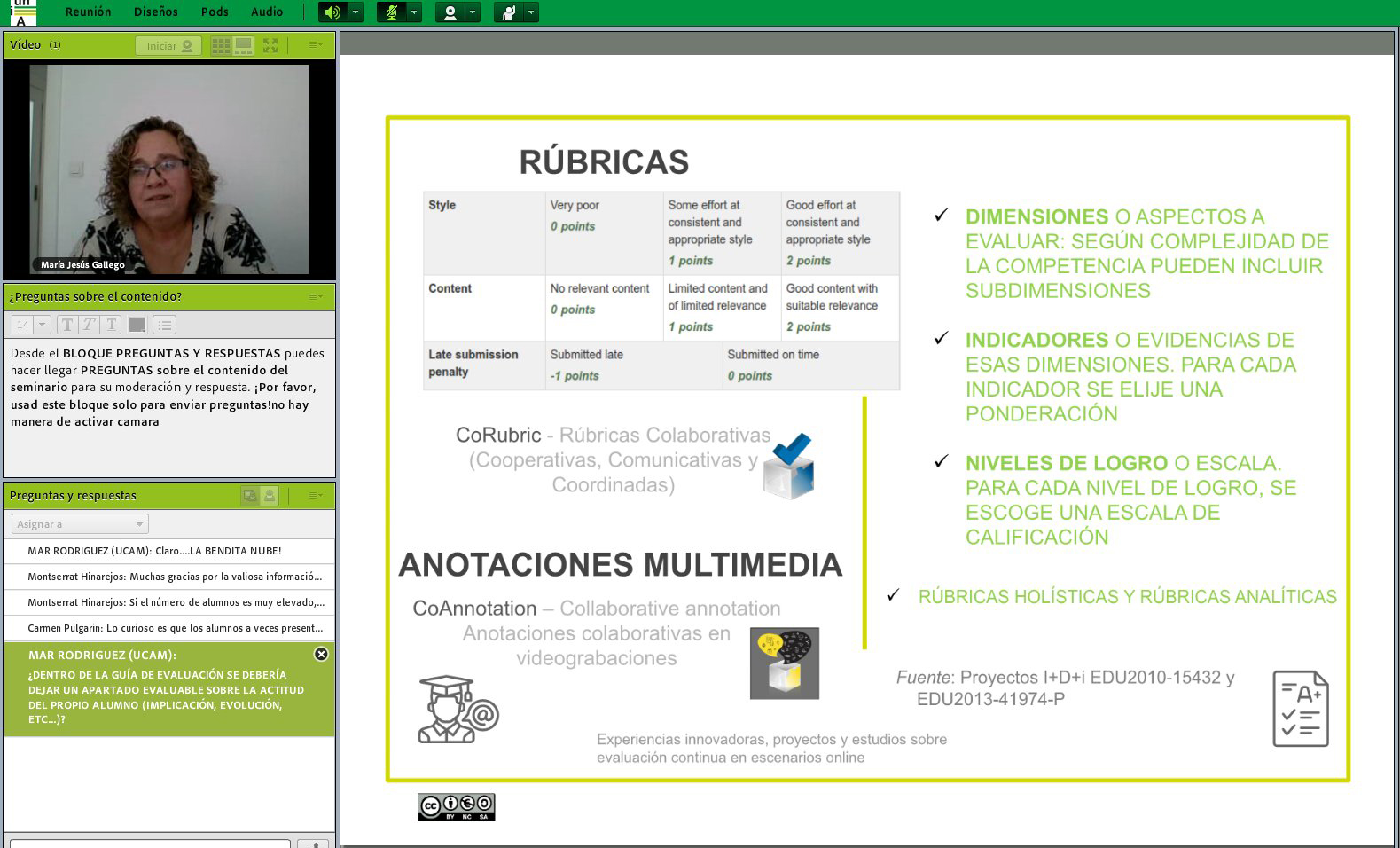Click the A+ graded checklist document icon
The width and height of the screenshot is (1400, 848).
click(x=1301, y=708)
